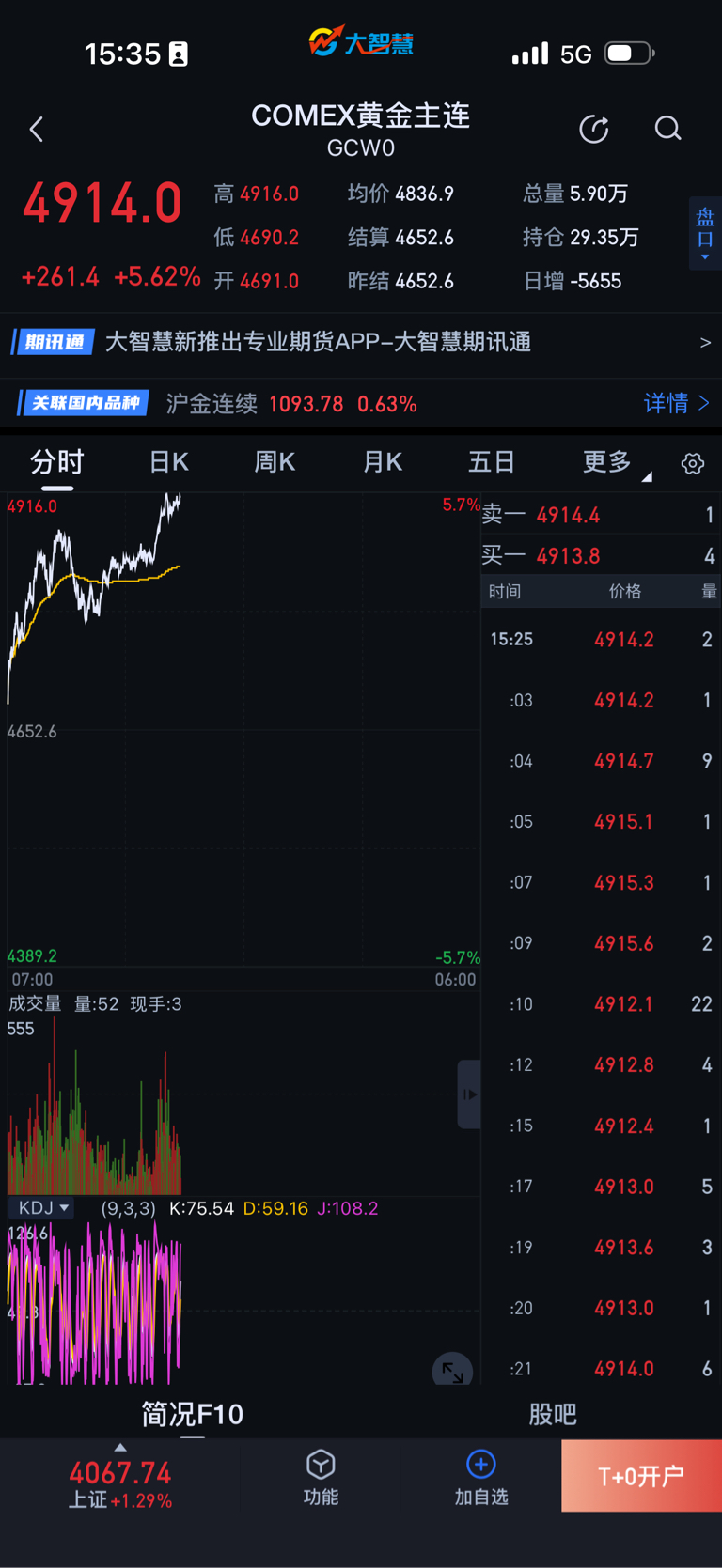Open the 更多 chart period dropdown
Viewport: 722px width, 1568px height.
pos(616,462)
